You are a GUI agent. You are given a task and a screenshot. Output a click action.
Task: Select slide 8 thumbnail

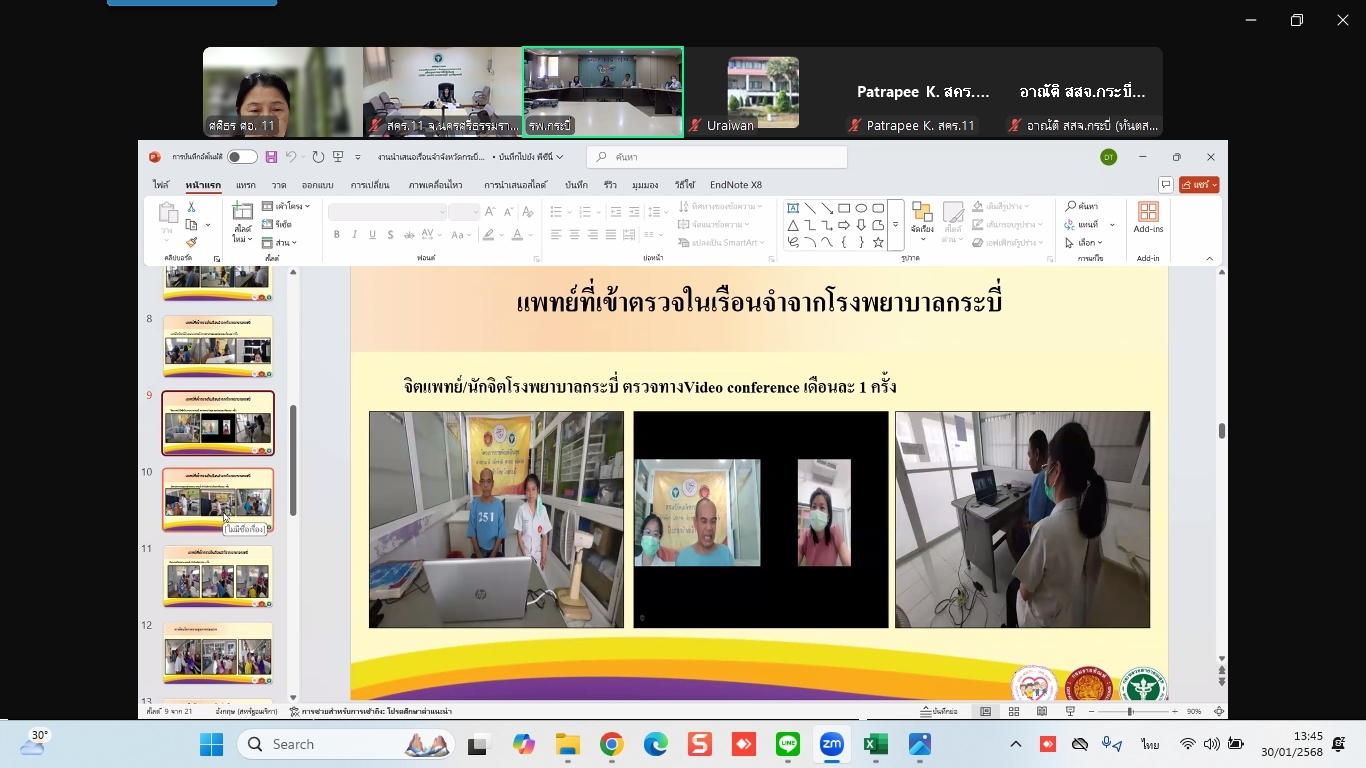pyautogui.click(x=218, y=346)
